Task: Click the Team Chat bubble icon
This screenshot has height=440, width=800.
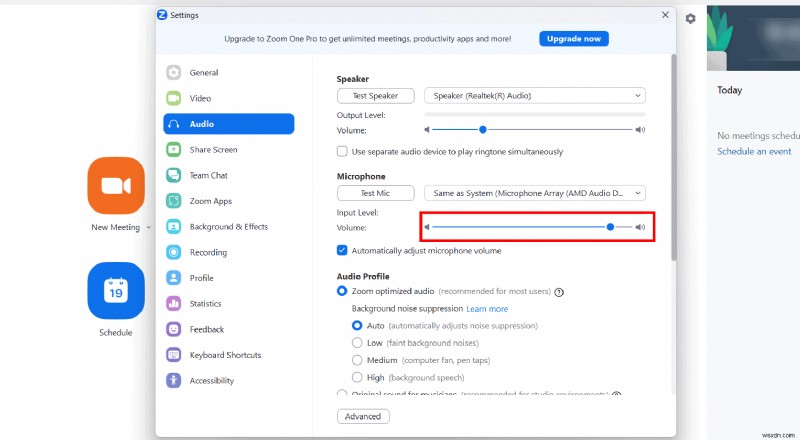Action: [x=173, y=175]
